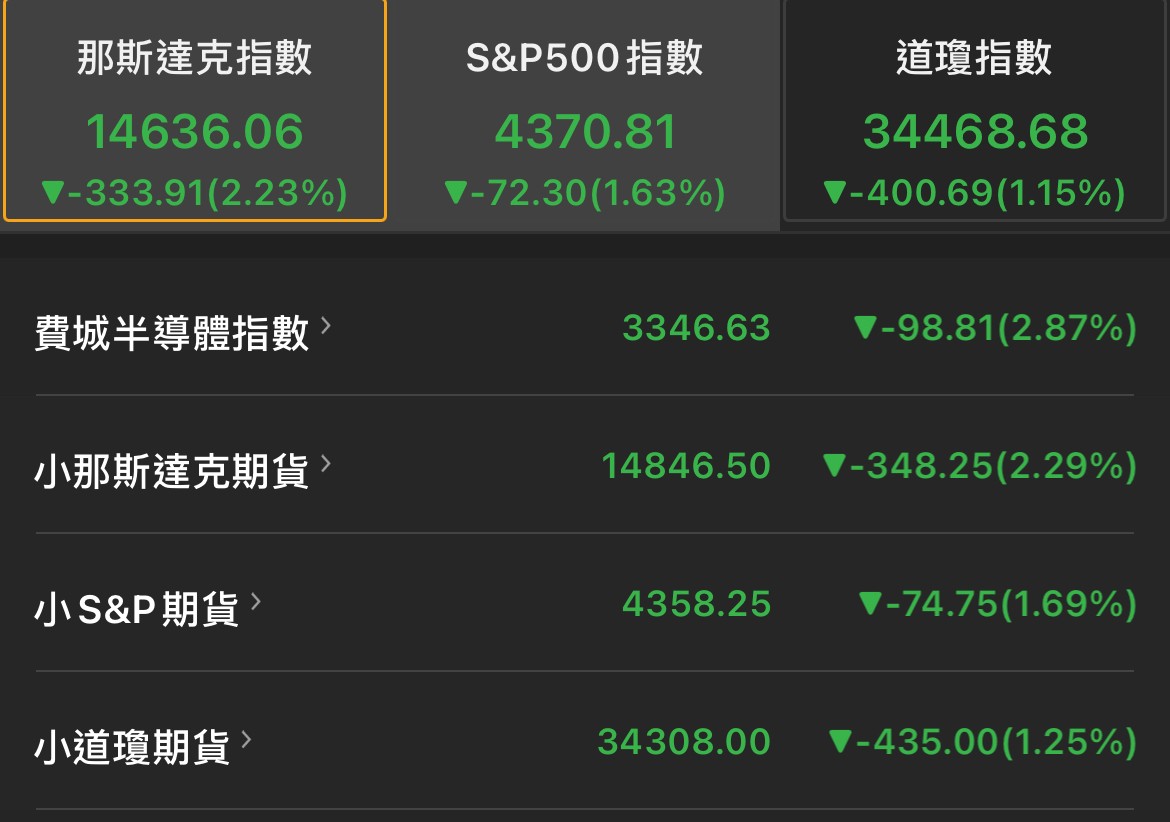Expand chevron next to 小那斯達克期貨

coord(325,464)
